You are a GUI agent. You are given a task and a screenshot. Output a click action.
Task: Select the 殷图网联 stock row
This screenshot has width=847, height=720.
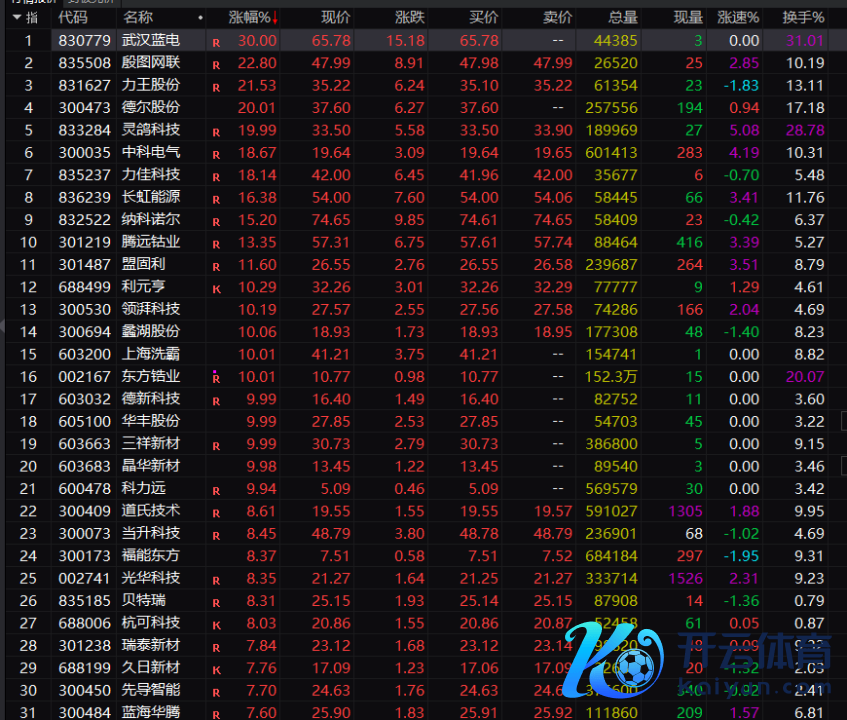tap(150, 62)
